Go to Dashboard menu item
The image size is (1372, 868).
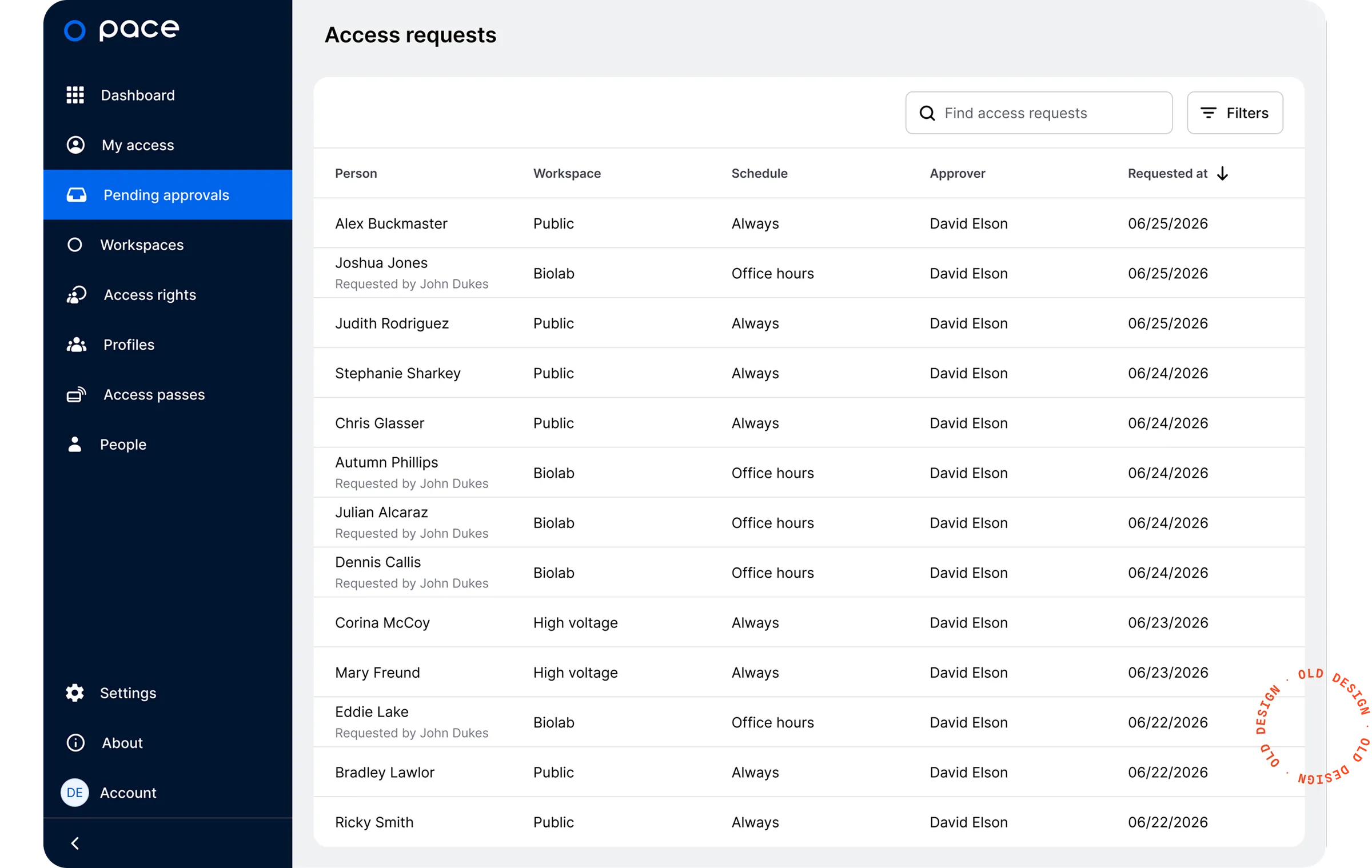click(x=167, y=95)
